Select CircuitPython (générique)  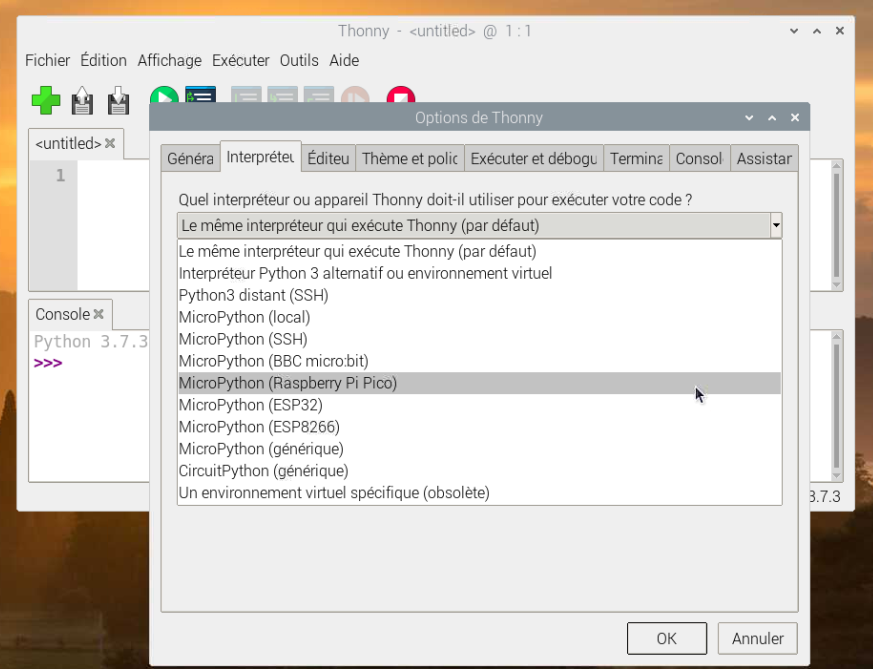[479, 471]
